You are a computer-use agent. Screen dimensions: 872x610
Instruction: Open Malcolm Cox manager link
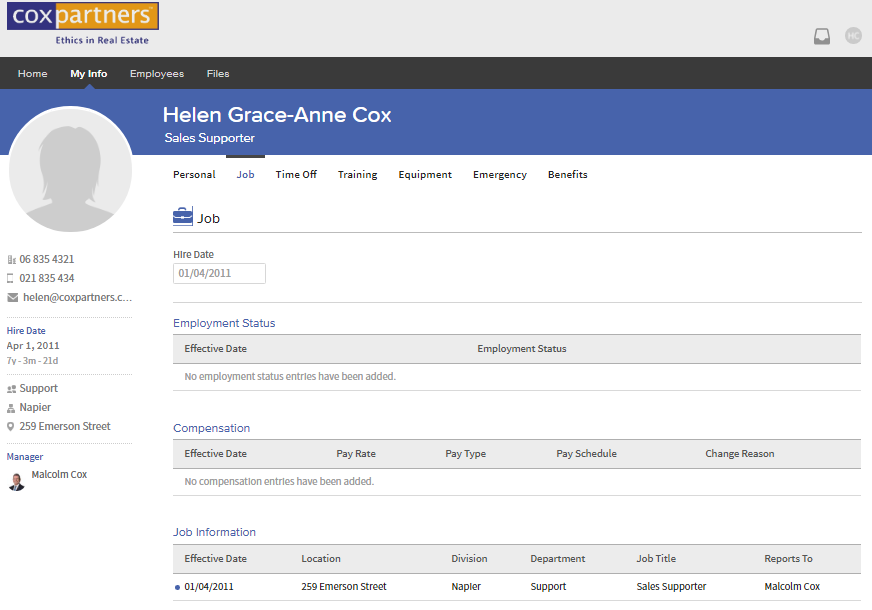[x=59, y=475]
